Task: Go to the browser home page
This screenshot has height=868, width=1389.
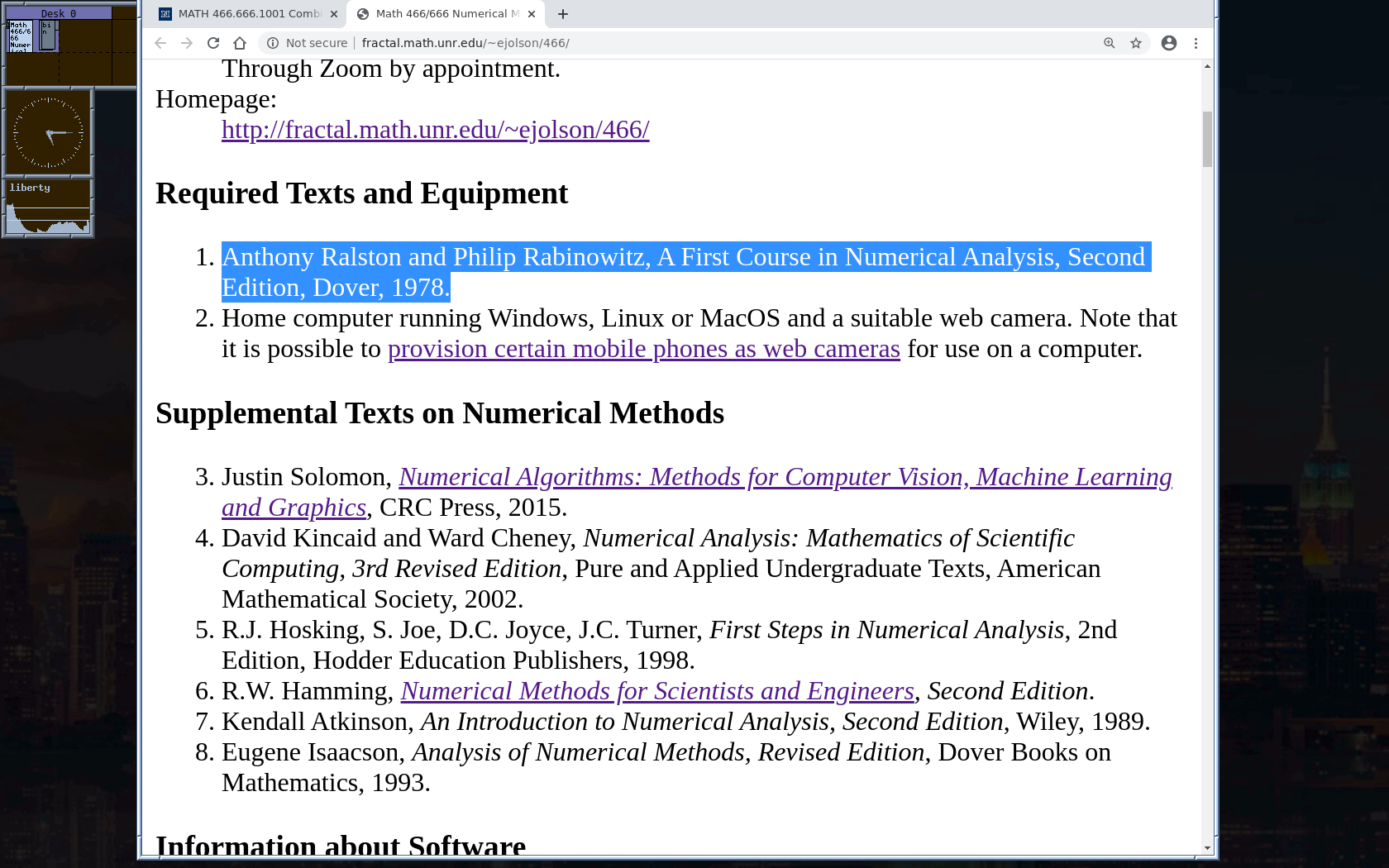Action: [x=240, y=43]
